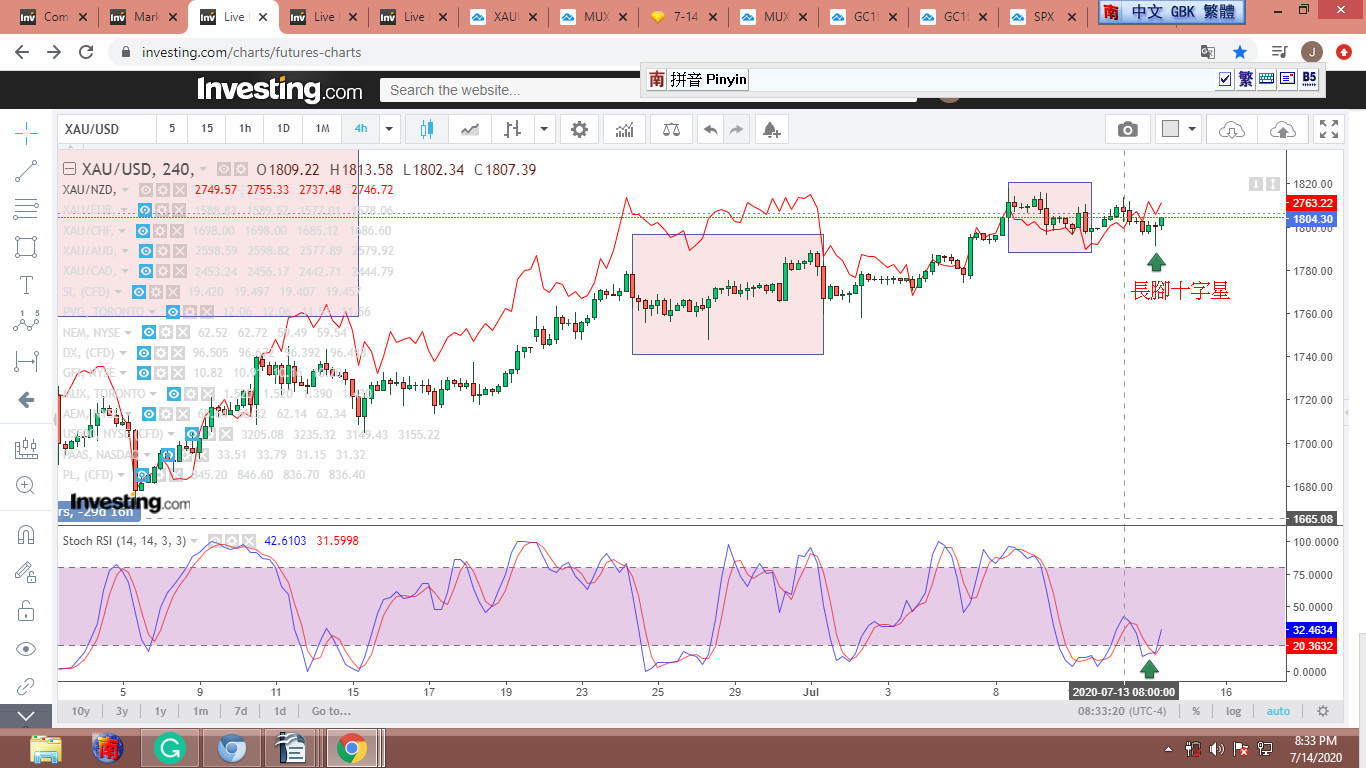Image resolution: width=1366 pixels, height=768 pixels.
Task: Expand the time interval dropdown arrow
Action: coord(390,129)
